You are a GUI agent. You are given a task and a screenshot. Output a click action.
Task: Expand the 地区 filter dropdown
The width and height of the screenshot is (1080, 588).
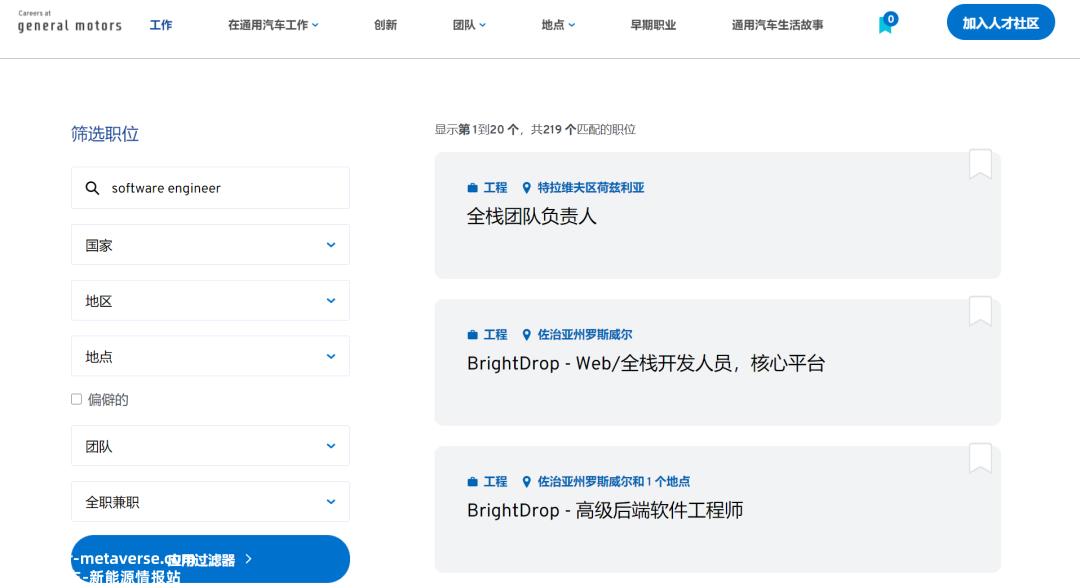(x=210, y=300)
